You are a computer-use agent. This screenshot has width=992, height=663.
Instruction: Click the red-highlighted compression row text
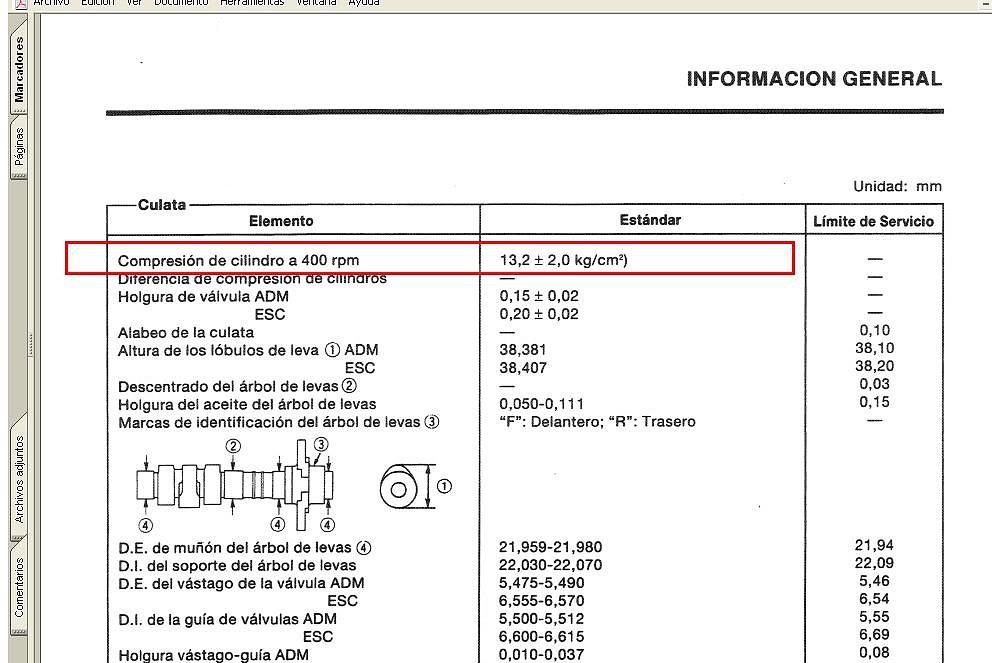coord(239,260)
